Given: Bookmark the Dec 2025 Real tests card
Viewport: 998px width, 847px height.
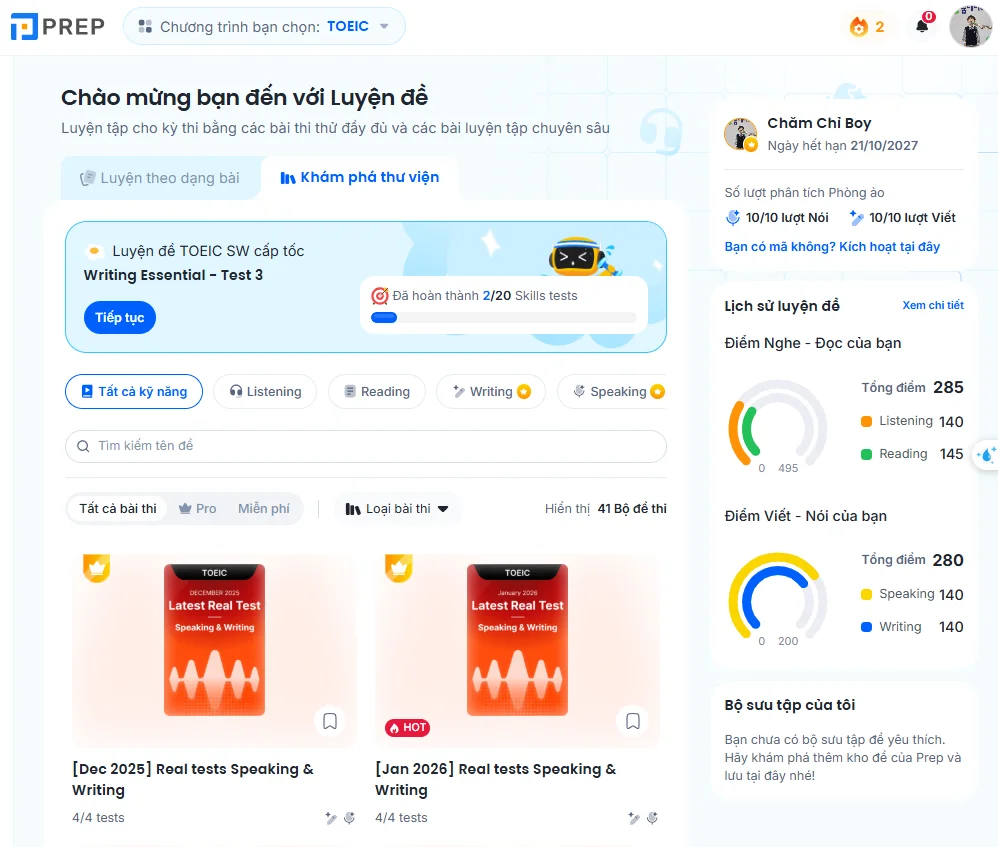Looking at the screenshot, I should click(330, 721).
